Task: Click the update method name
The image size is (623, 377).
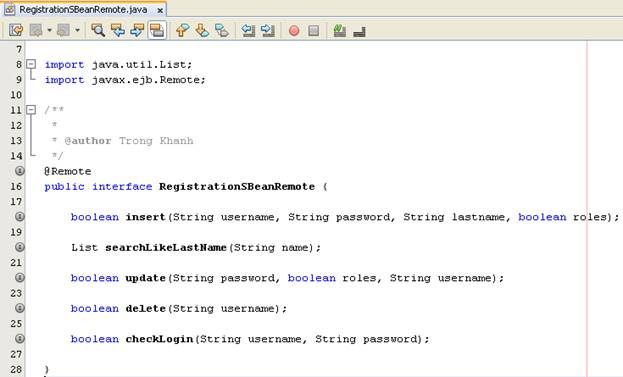Action: 145,278
